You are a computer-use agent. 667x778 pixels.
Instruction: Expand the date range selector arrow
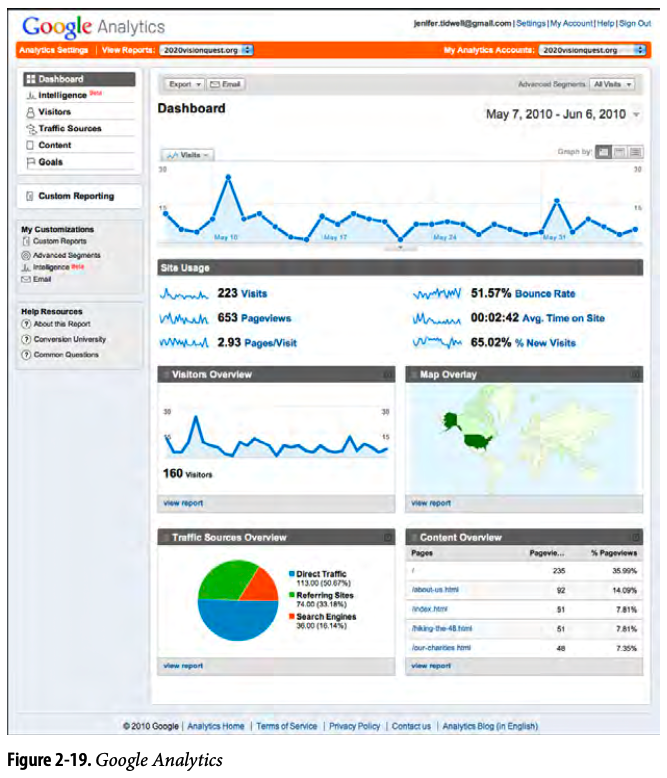pos(636,115)
